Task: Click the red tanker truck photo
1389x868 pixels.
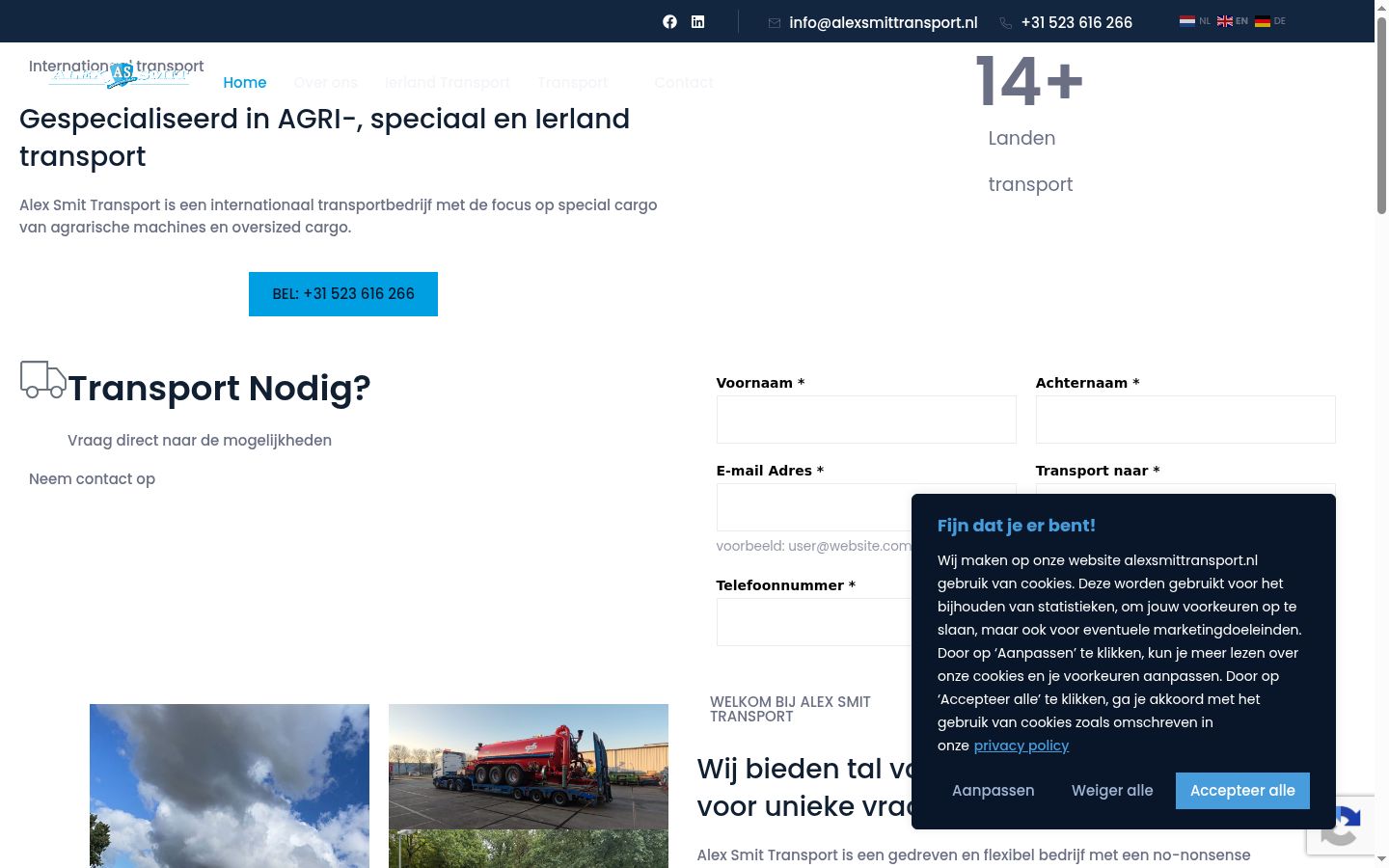Action: pyautogui.click(x=529, y=767)
